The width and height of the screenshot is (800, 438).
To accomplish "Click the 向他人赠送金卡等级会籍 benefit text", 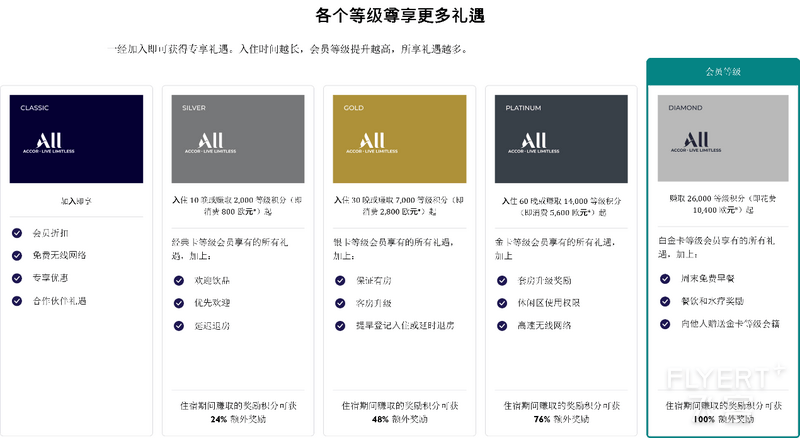I will 730,324.
